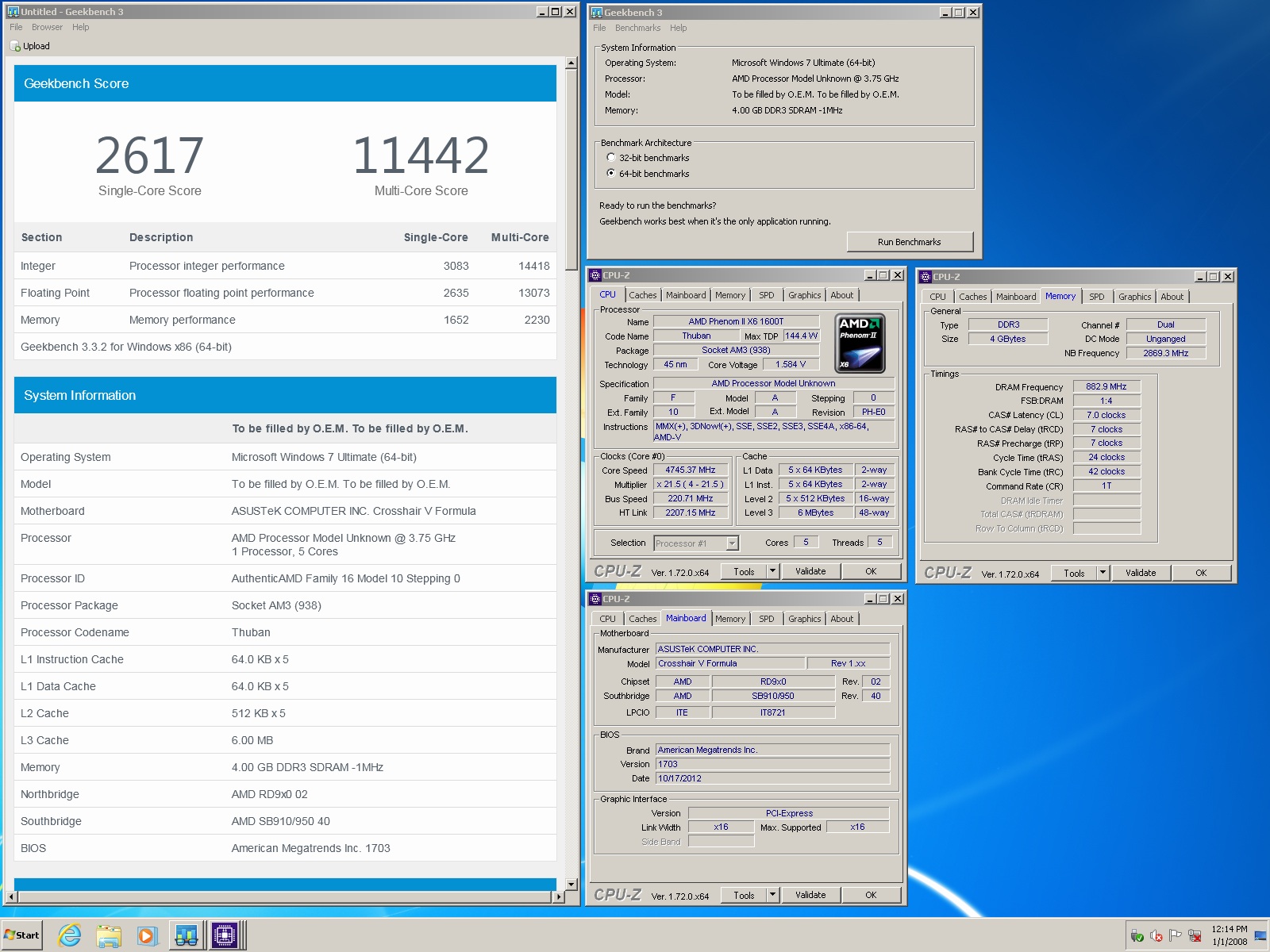Select 64-bit benchmarks radio button
This screenshot has width=1270, height=952.
(611, 173)
